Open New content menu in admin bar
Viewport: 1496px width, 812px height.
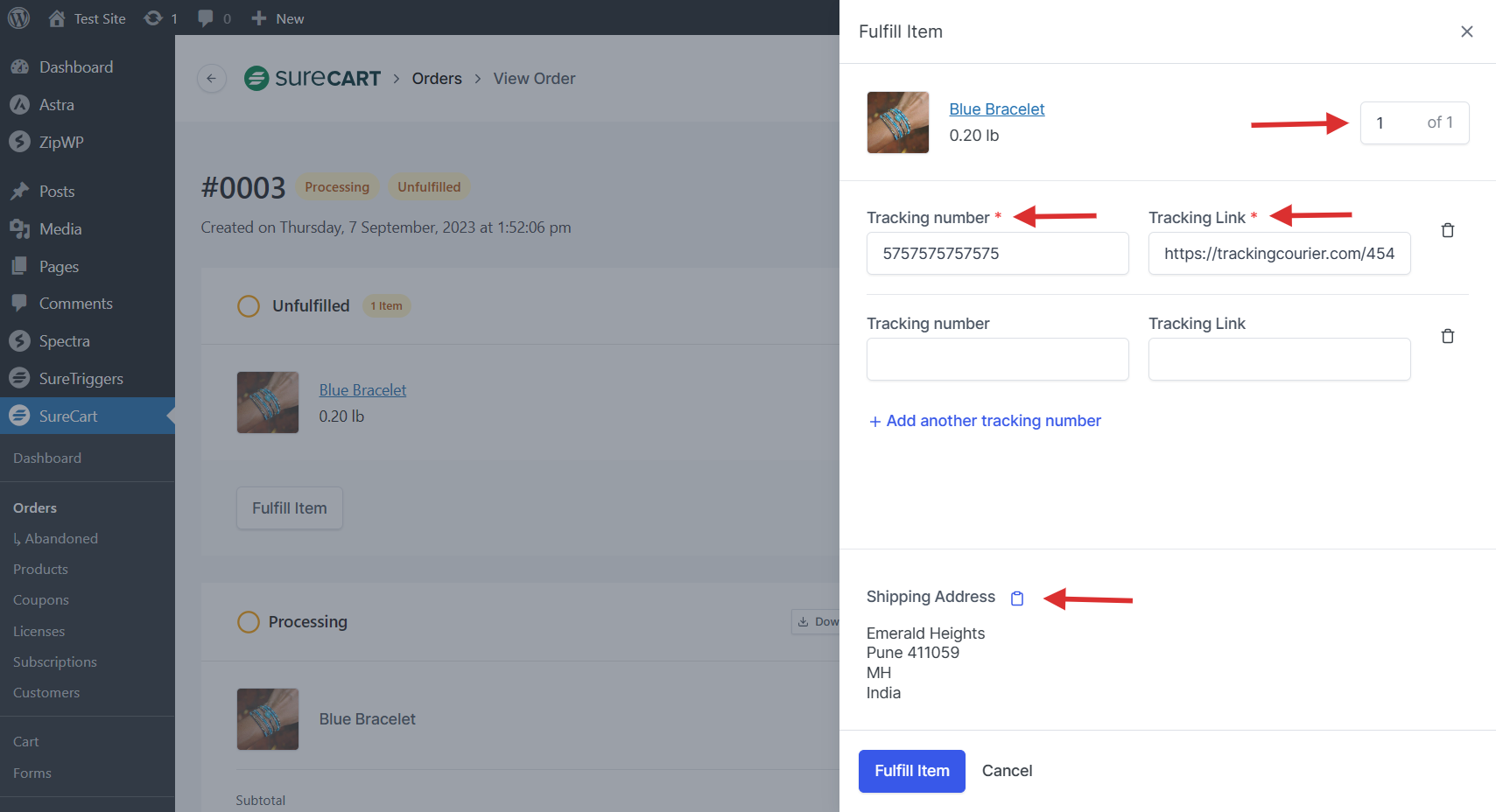(277, 18)
